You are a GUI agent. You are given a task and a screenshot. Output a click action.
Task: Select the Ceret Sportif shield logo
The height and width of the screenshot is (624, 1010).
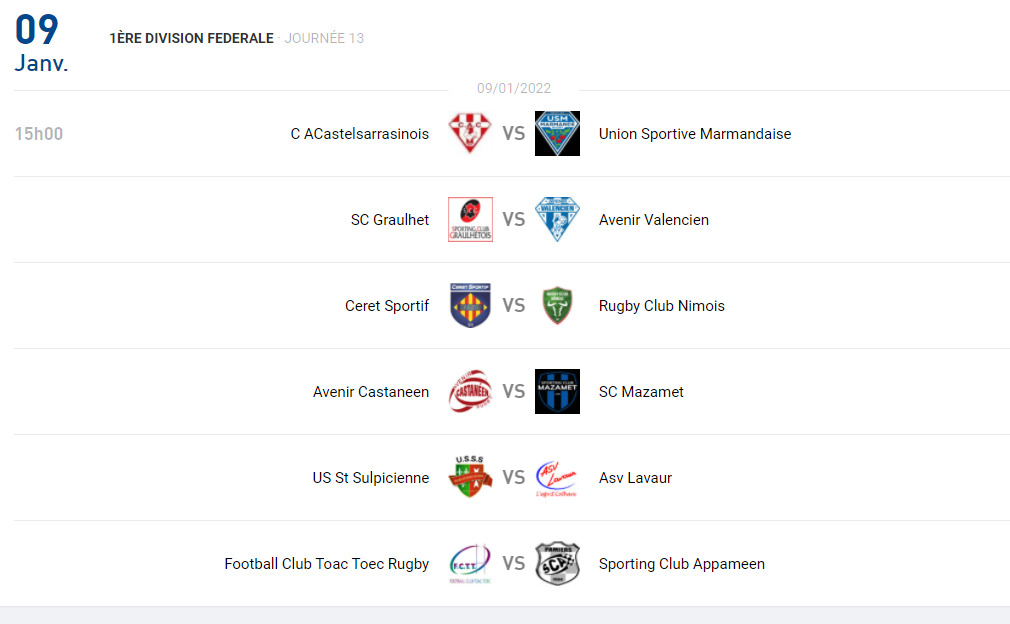tap(470, 305)
